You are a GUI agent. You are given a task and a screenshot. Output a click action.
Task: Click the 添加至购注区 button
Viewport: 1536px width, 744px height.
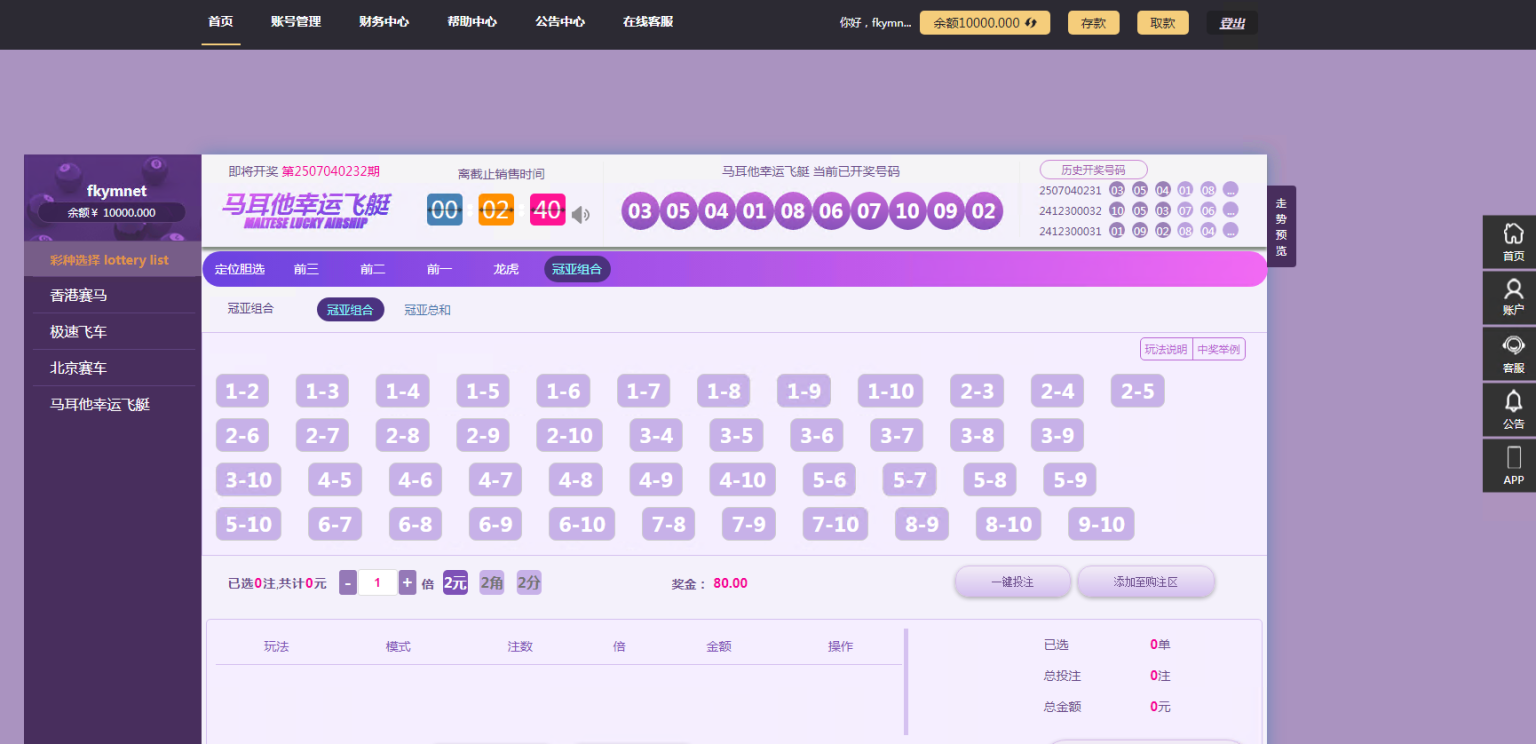click(x=1145, y=582)
